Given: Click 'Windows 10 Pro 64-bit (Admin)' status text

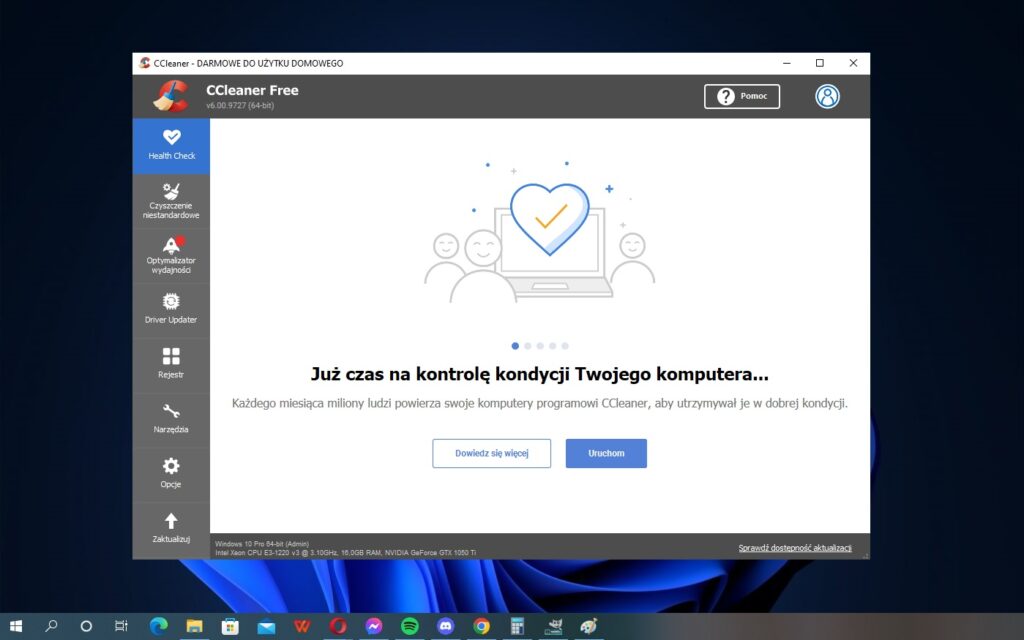Looking at the screenshot, I should (262, 543).
